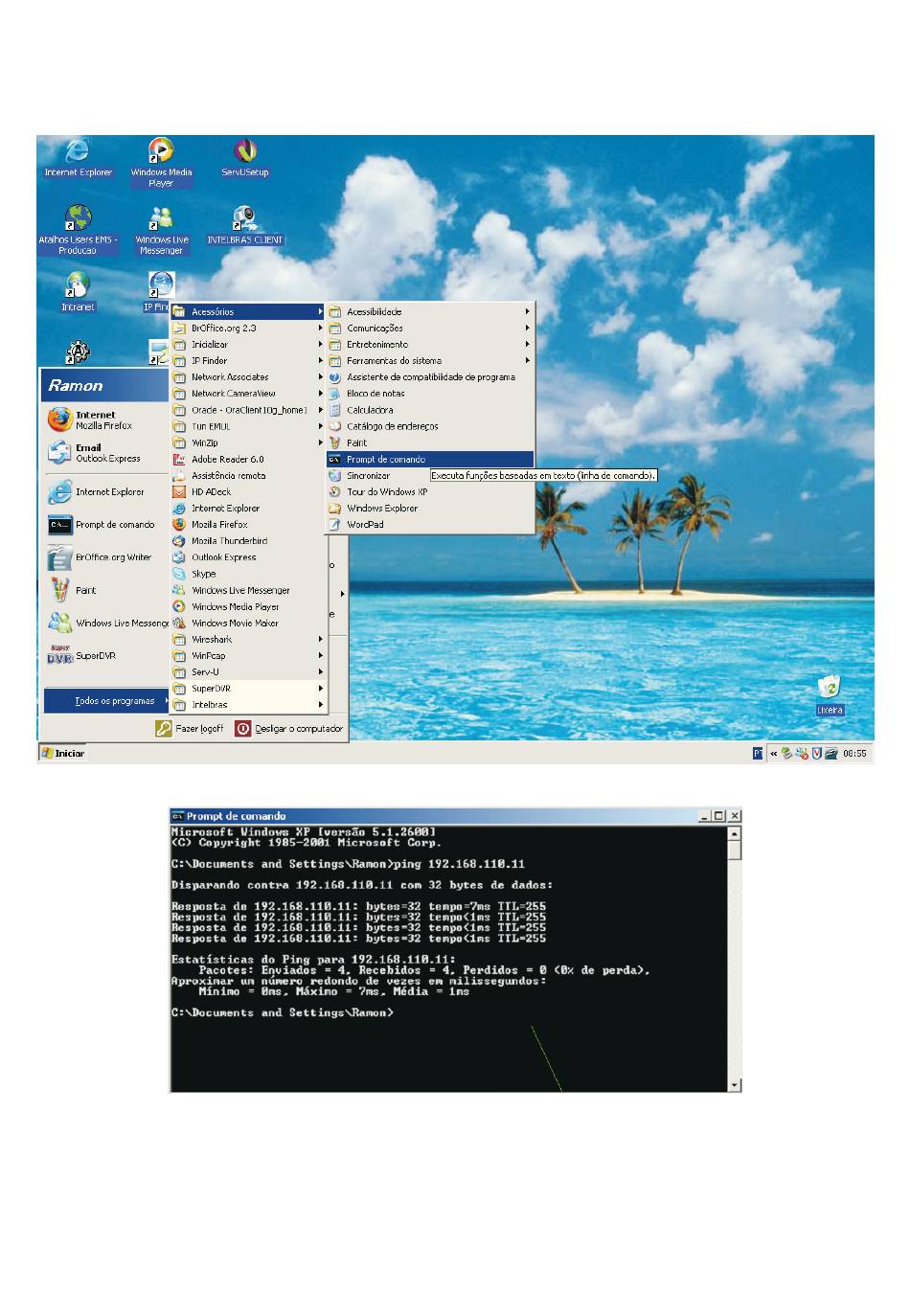Click the PT language bar indicator
Image resolution: width=910 pixels, height=1316 pixels.
point(758,754)
